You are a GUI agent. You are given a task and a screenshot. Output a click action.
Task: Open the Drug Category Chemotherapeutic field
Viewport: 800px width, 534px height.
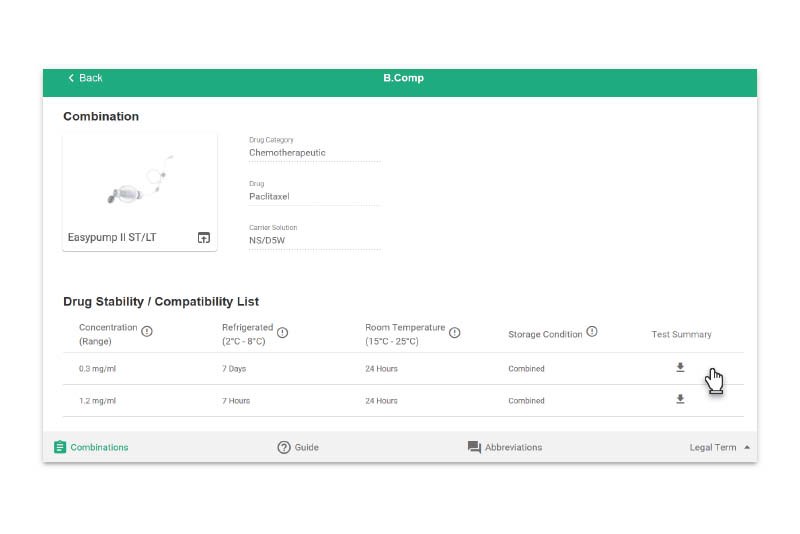(315, 149)
